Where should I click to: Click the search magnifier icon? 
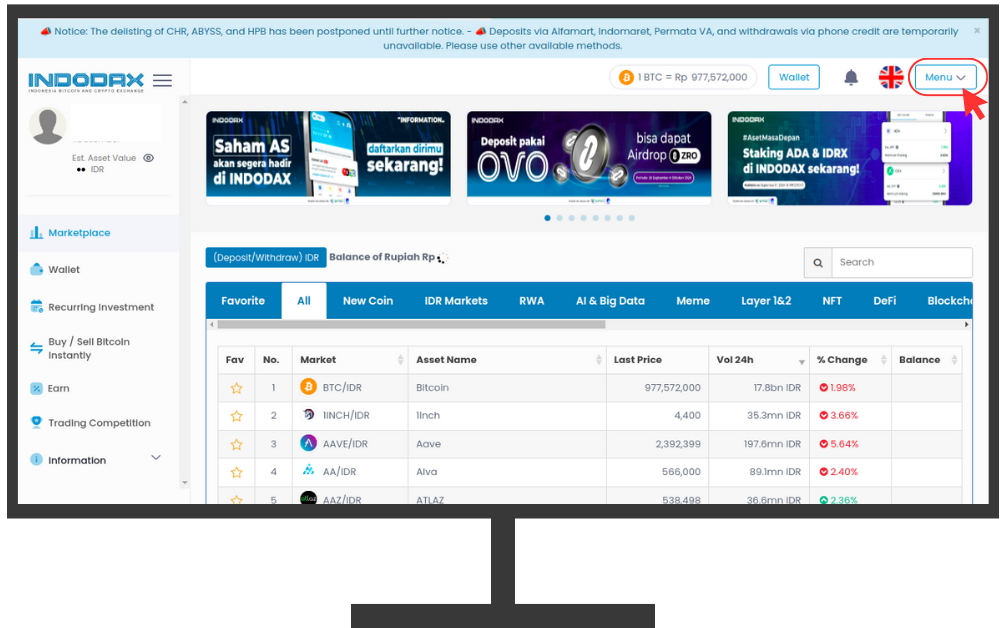pos(818,263)
